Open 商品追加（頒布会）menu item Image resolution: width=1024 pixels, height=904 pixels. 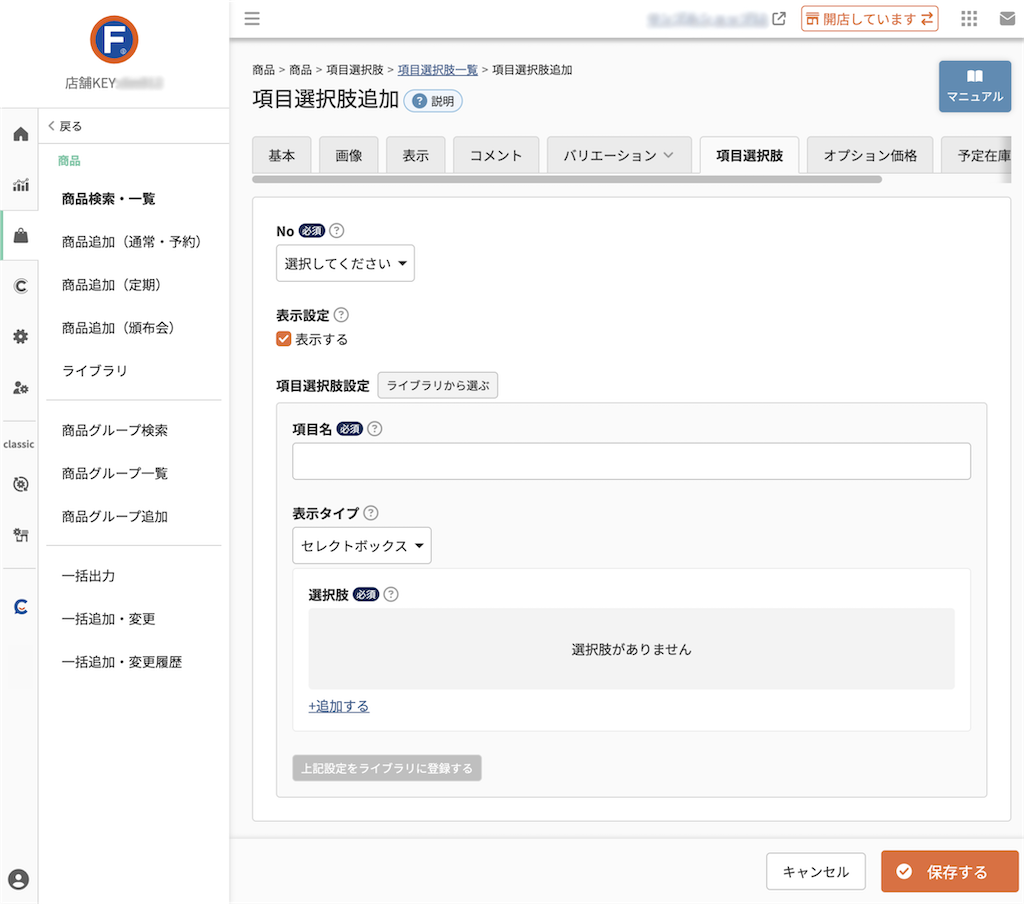click(118, 328)
